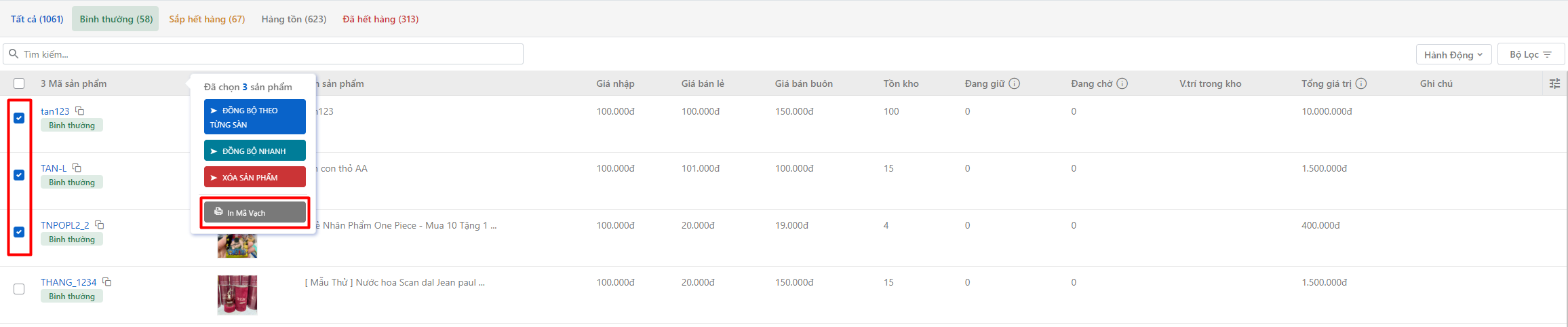The height and width of the screenshot is (327, 1568).
Task: Click the info icon beside Tổng giá trị
Action: [1360, 83]
